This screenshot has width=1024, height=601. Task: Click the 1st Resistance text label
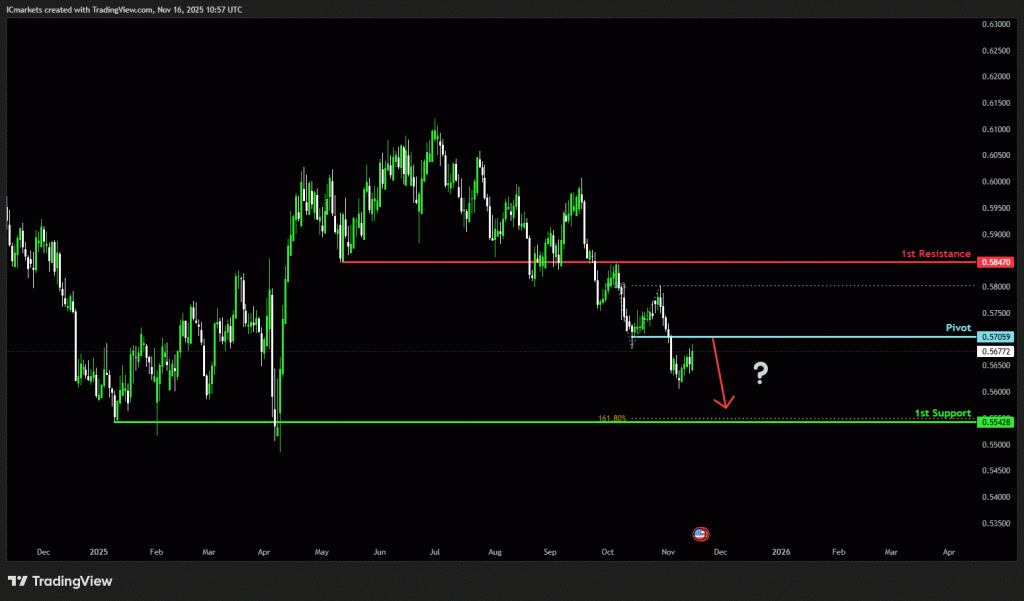coord(935,254)
